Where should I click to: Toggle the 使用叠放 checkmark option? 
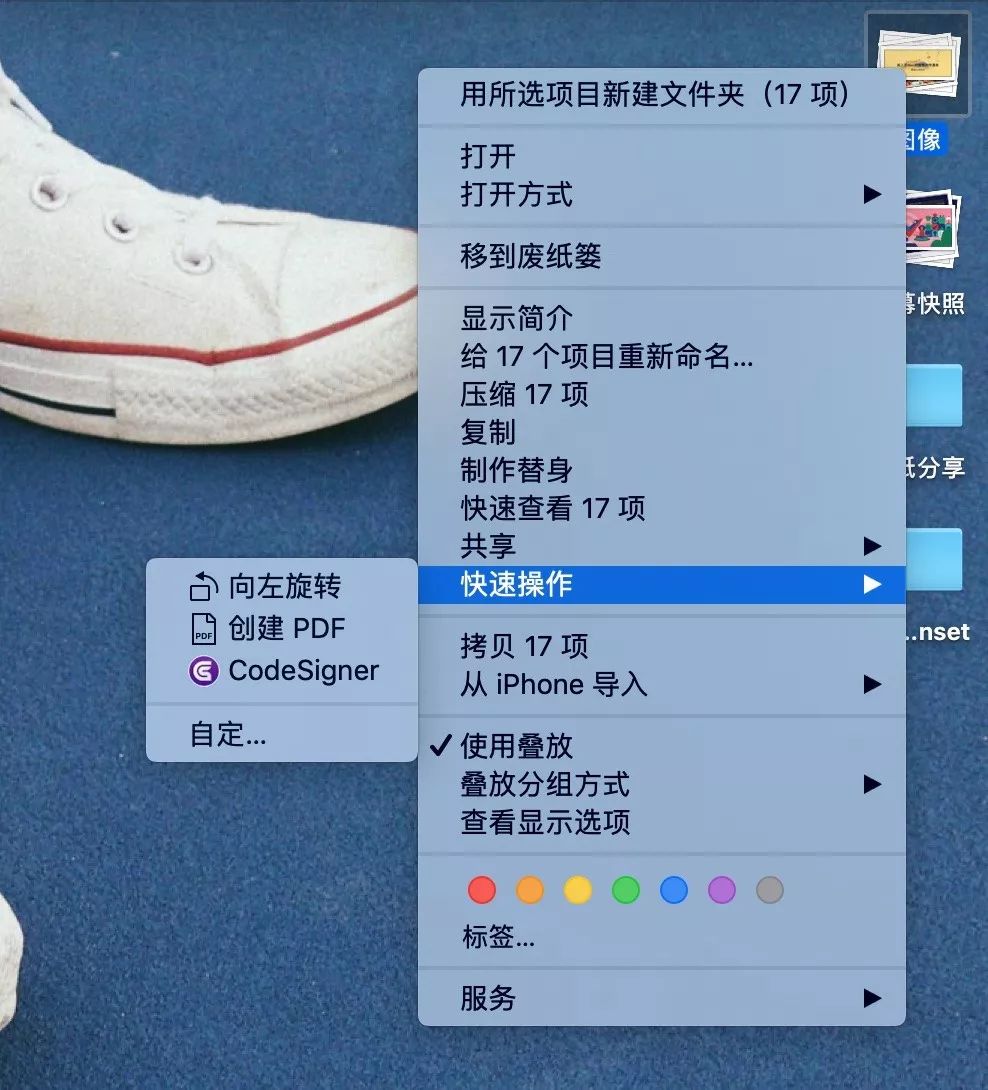[x=516, y=746]
